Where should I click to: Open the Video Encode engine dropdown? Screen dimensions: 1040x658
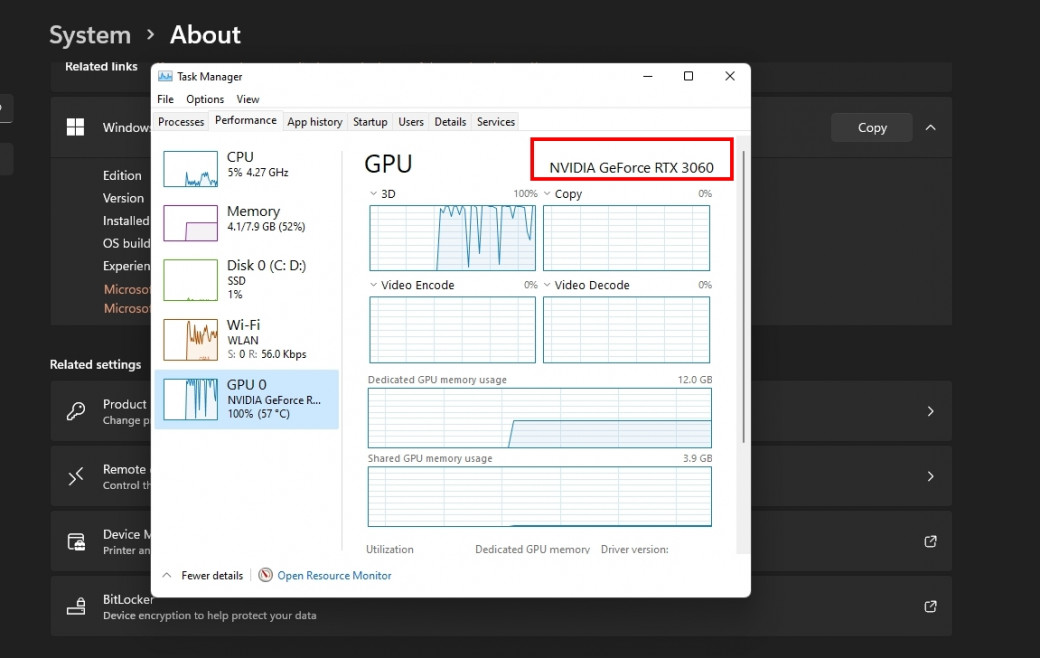tap(374, 285)
